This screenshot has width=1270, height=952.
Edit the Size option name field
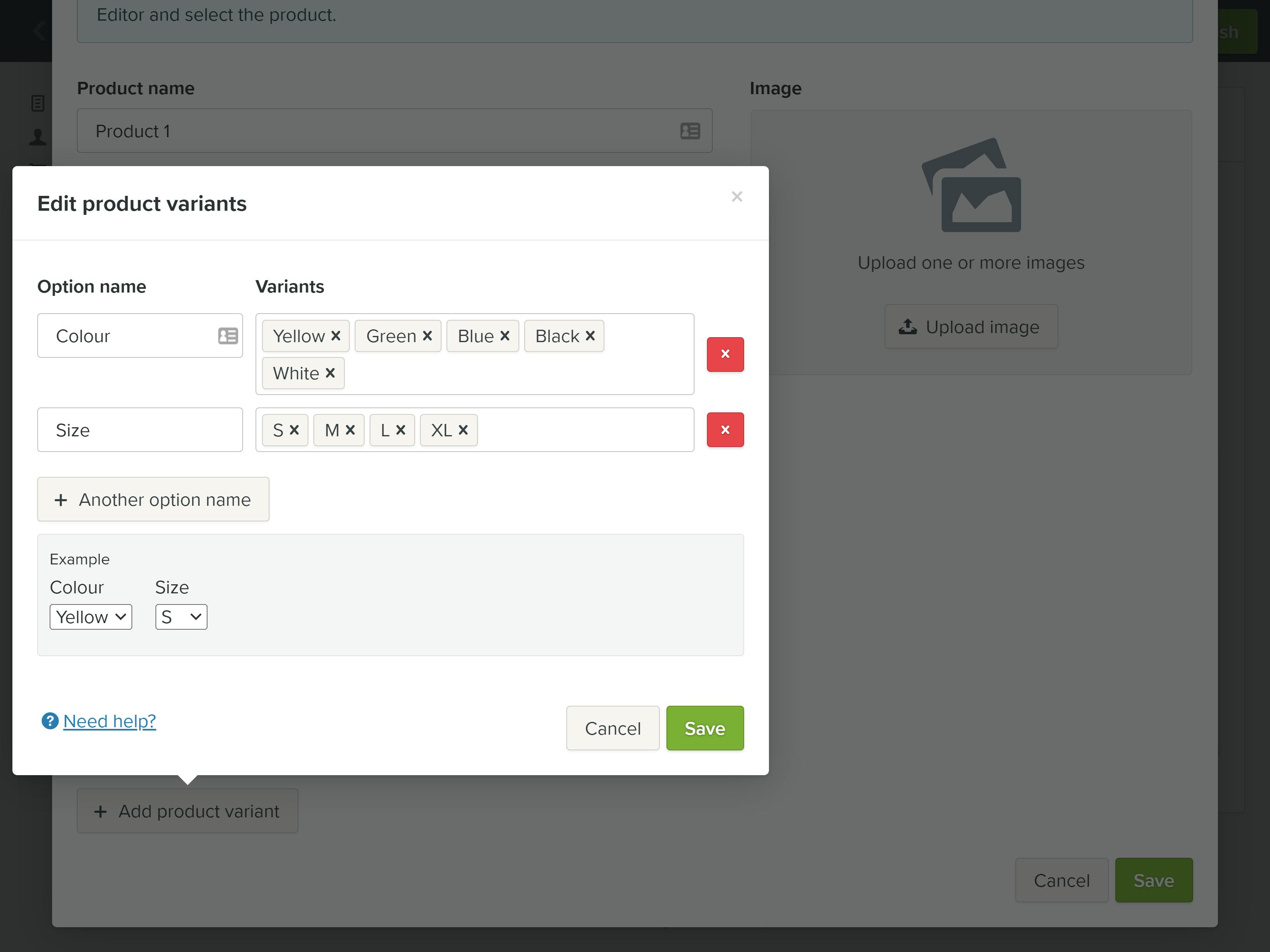[x=139, y=430]
